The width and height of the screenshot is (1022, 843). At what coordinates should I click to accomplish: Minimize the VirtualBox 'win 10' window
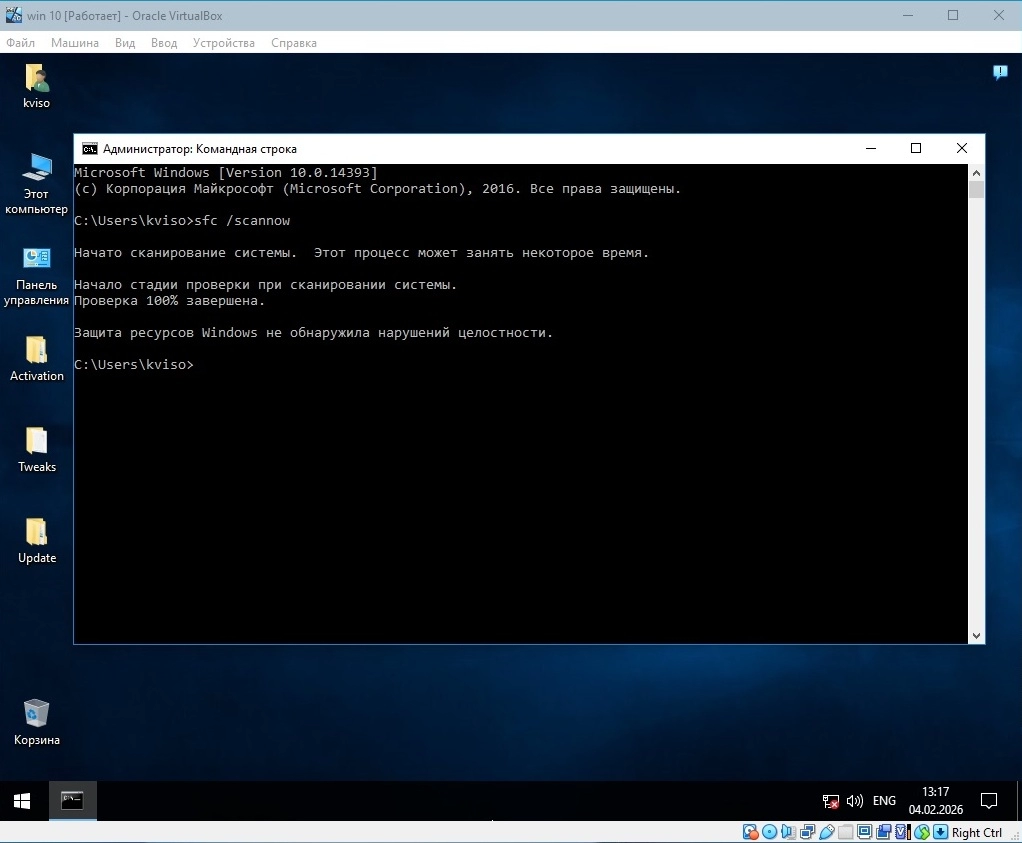907,15
